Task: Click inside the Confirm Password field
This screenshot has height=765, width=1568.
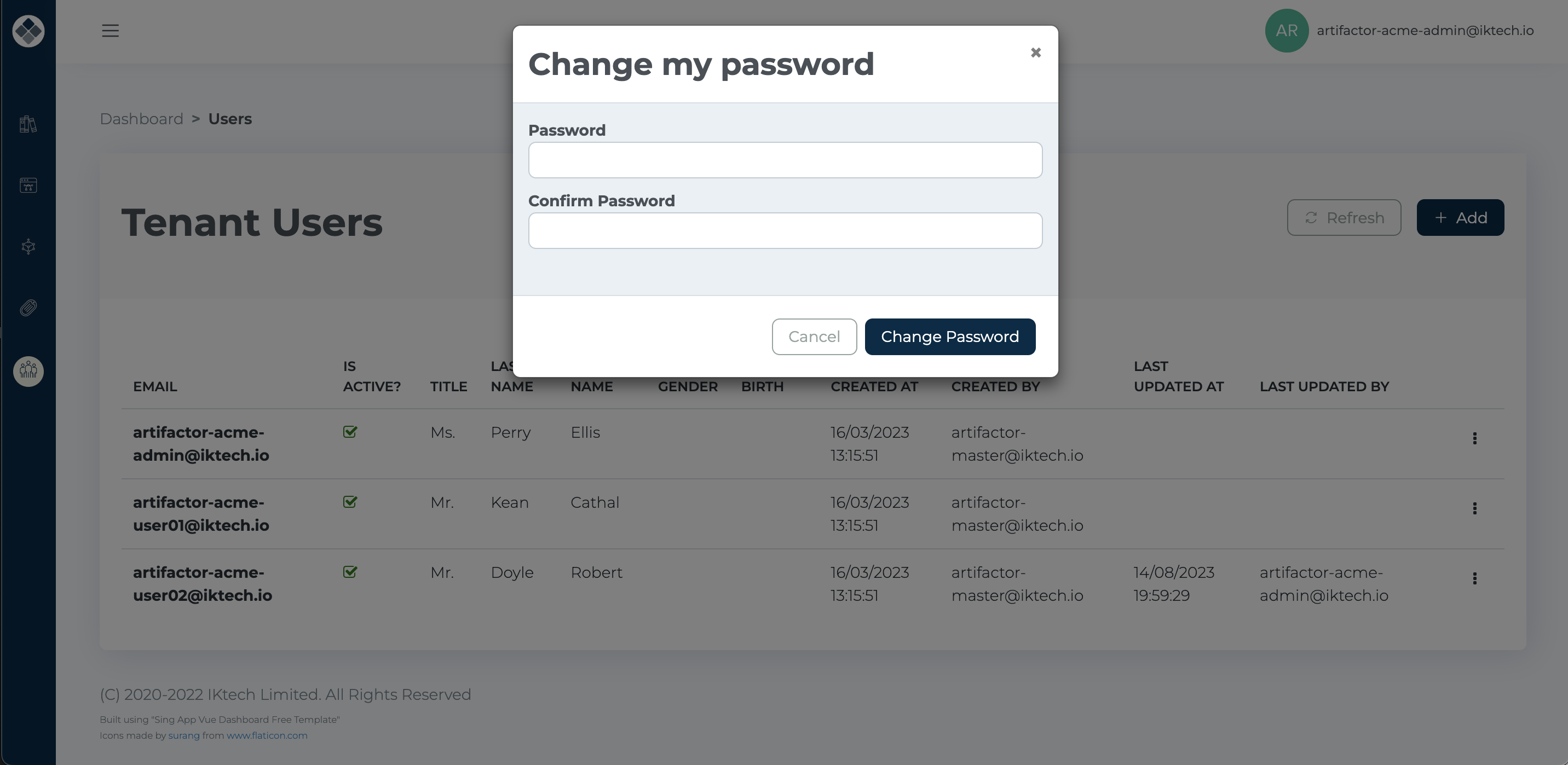Action: click(x=785, y=230)
